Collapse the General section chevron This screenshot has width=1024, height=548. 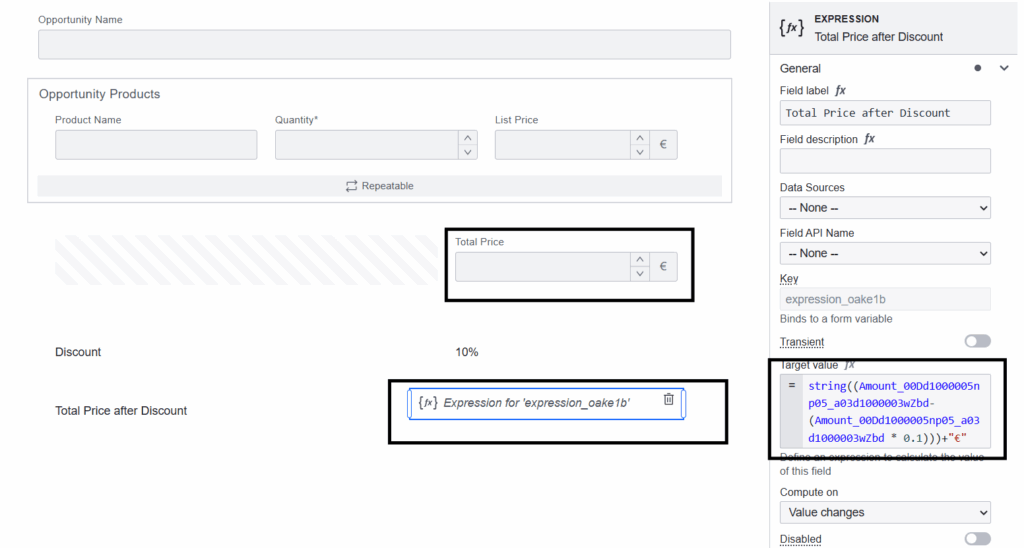coord(1004,68)
